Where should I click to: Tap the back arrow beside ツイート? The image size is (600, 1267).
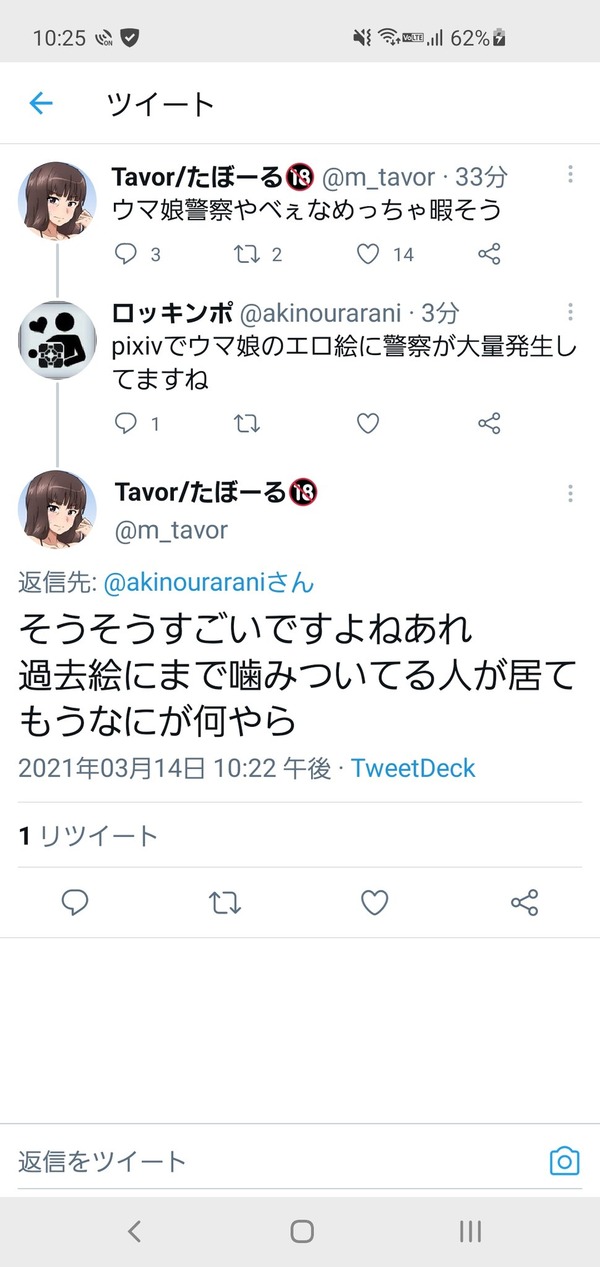point(41,103)
